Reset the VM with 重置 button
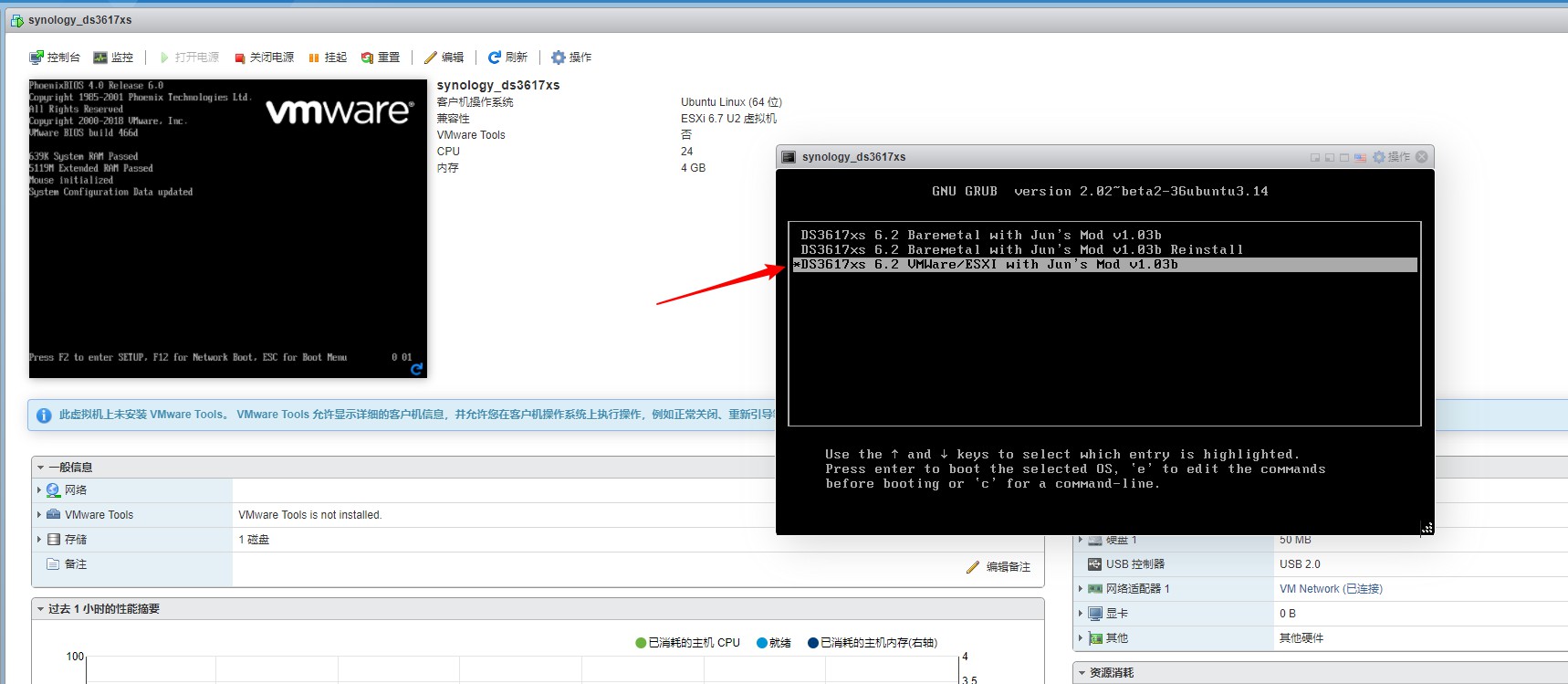 pos(381,58)
